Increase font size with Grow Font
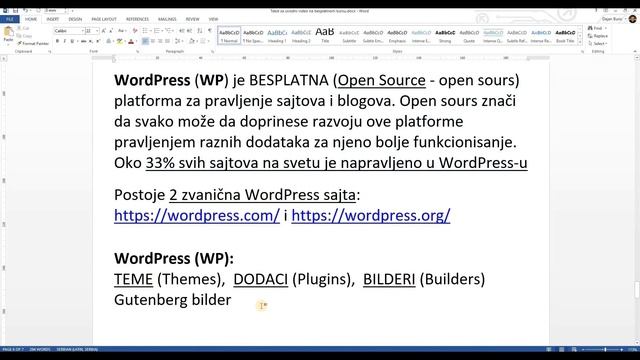Image resolution: width=640 pixels, height=360 pixels. pyautogui.click(x=104, y=31)
